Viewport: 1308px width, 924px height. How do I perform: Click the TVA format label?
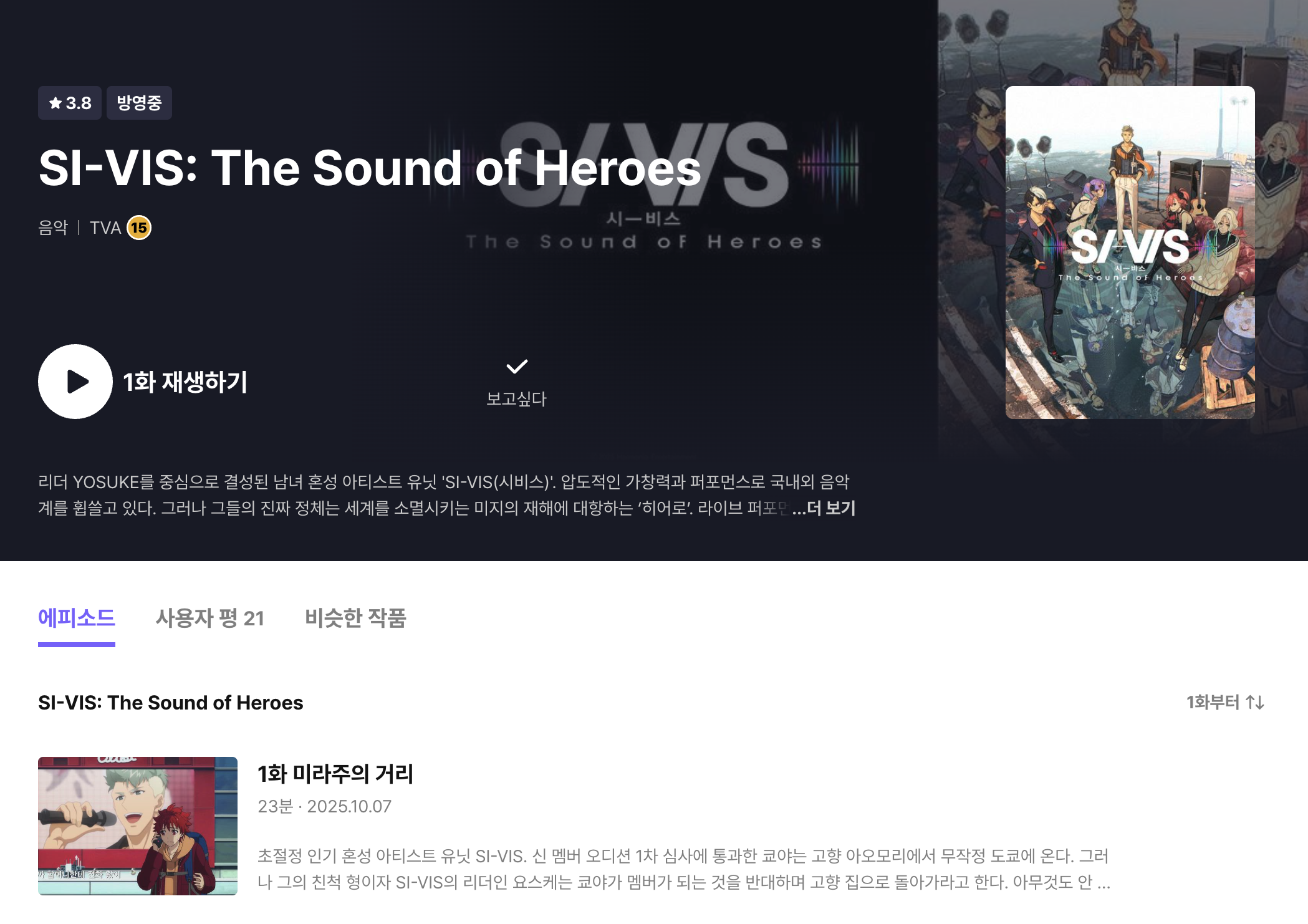[105, 228]
